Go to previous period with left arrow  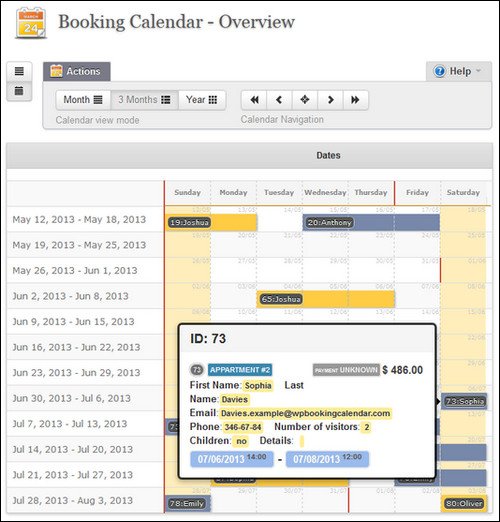point(279,100)
